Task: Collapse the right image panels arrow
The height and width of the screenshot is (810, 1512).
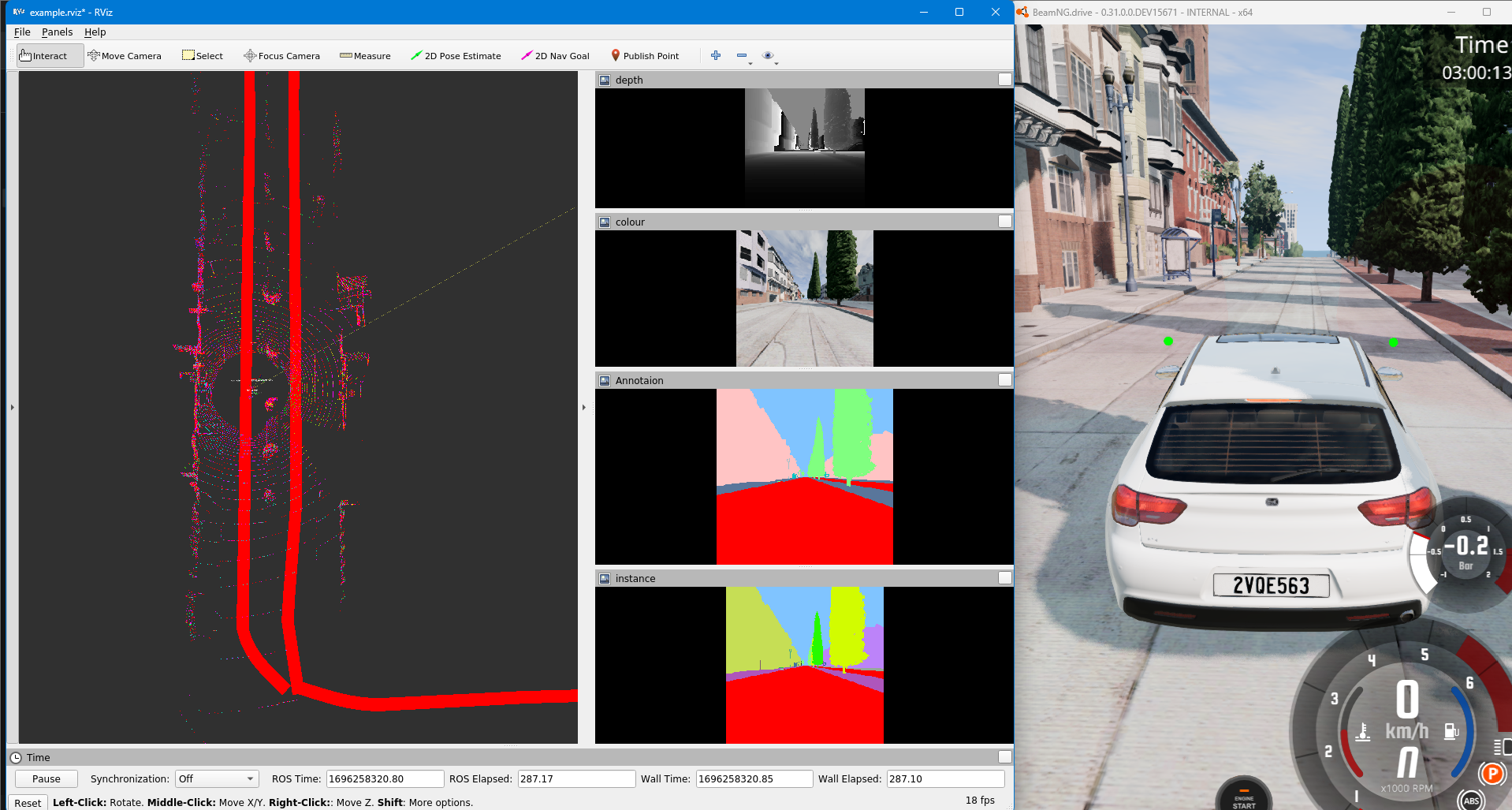Action: [x=584, y=408]
